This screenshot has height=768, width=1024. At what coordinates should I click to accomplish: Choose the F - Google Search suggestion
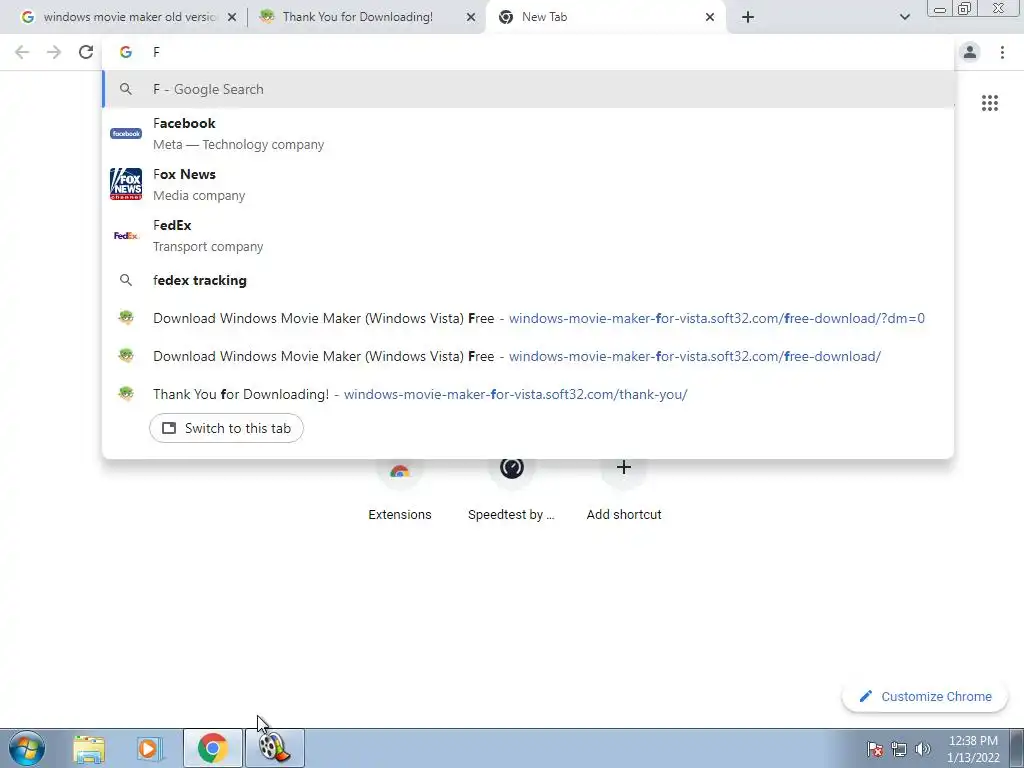click(x=528, y=89)
